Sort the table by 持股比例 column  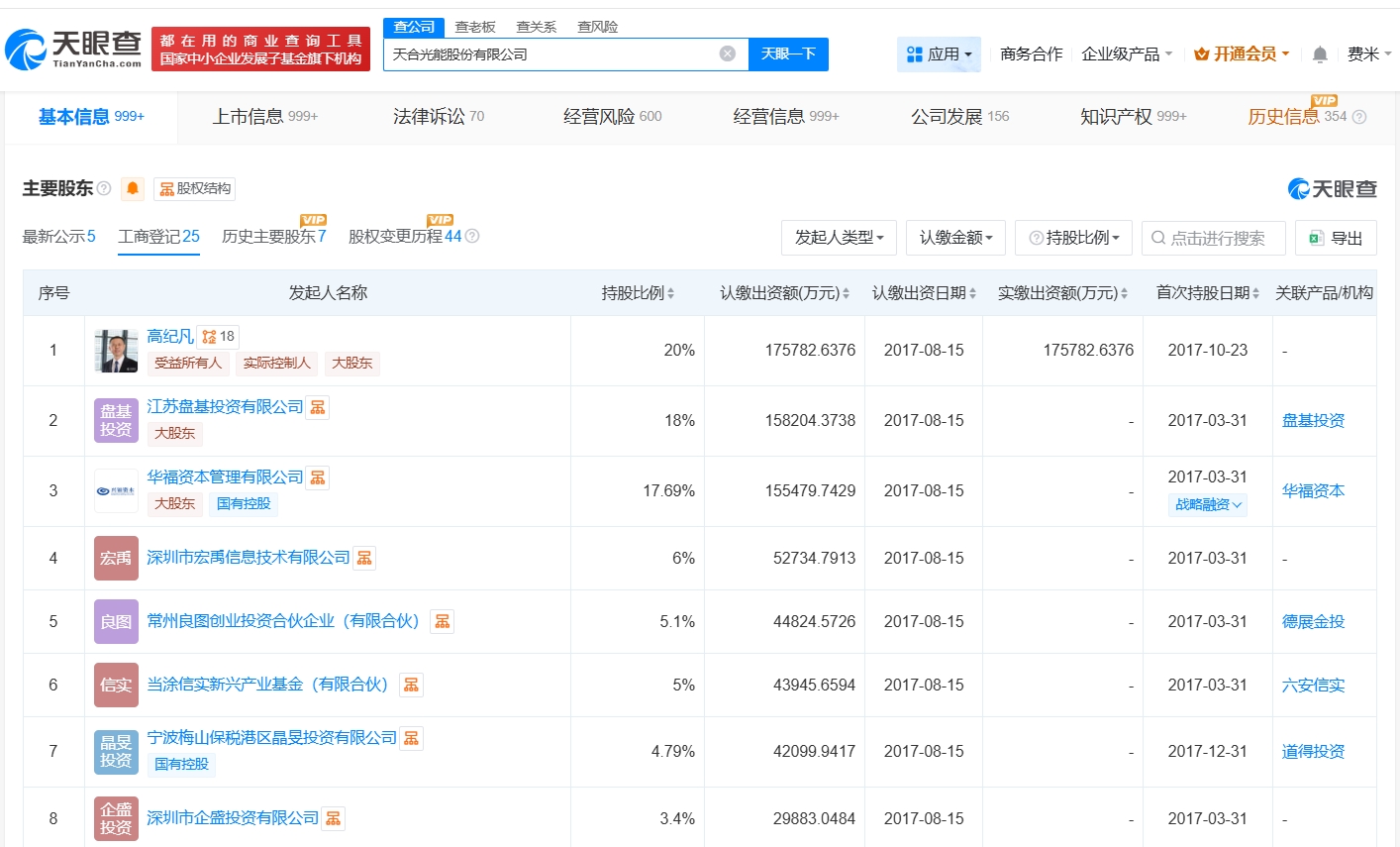pos(638,293)
